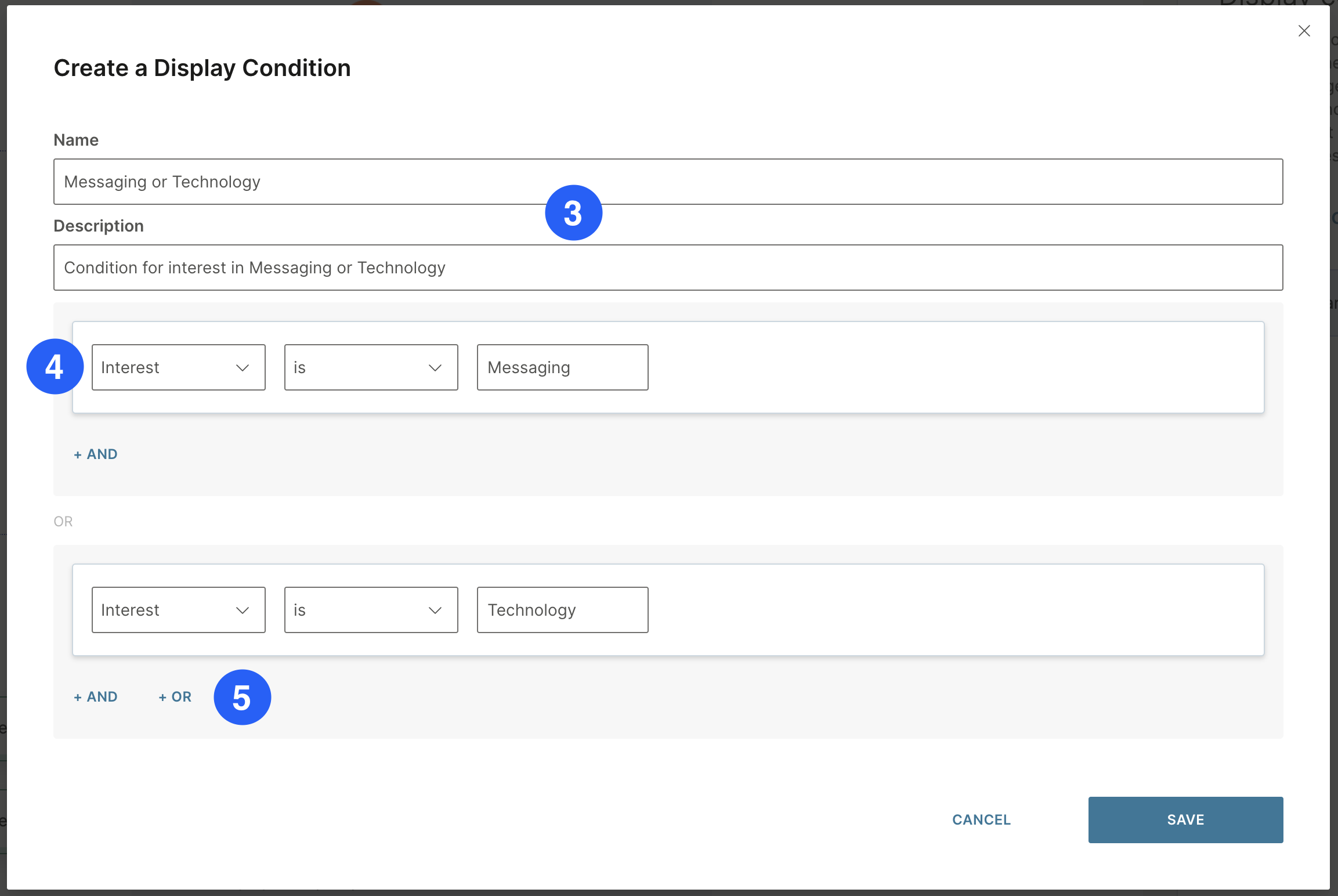Add another group with + OR
This screenshot has width=1338, height=896.
tap(175, 697)
